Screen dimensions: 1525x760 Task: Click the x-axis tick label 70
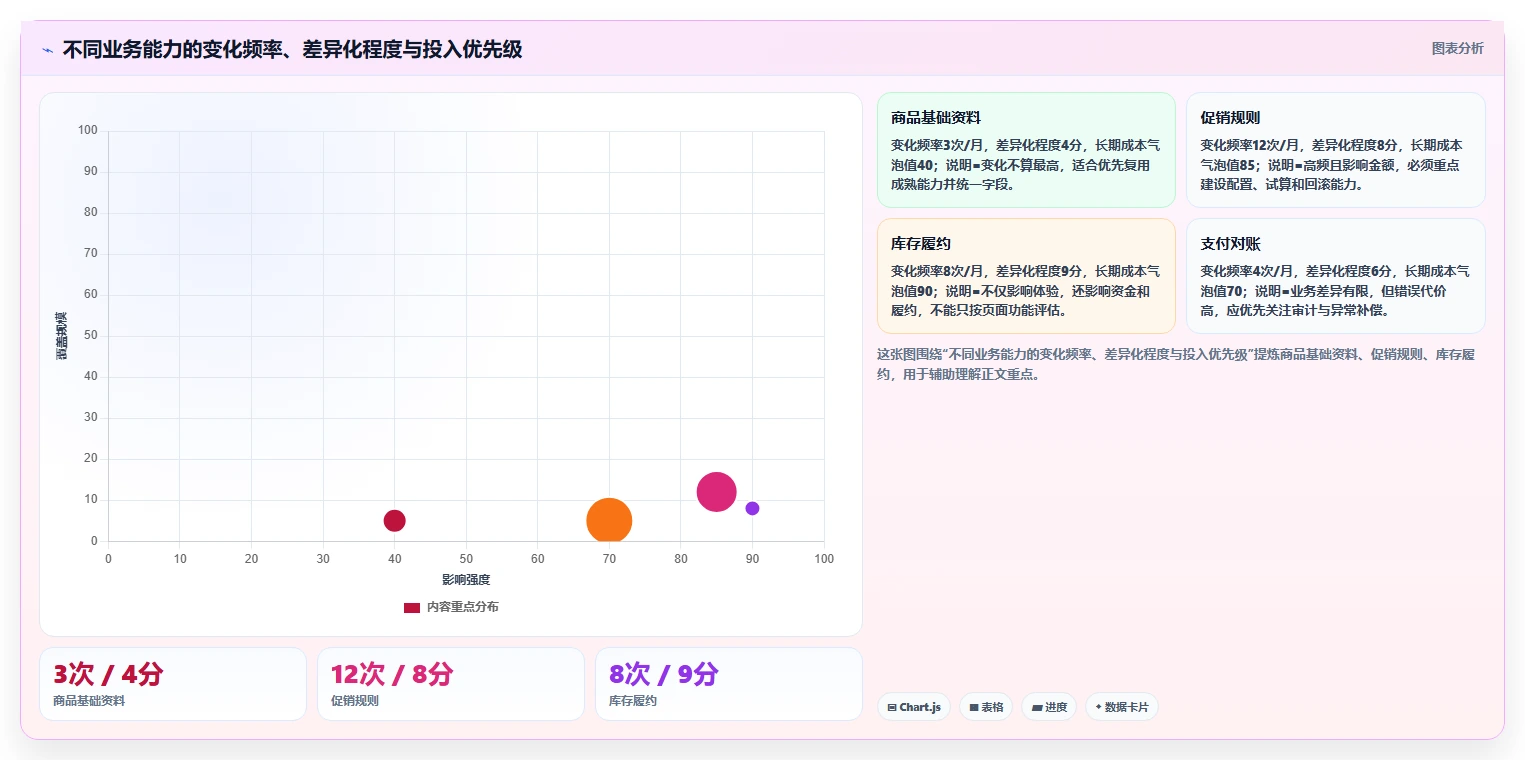click(x=609, y=558)
